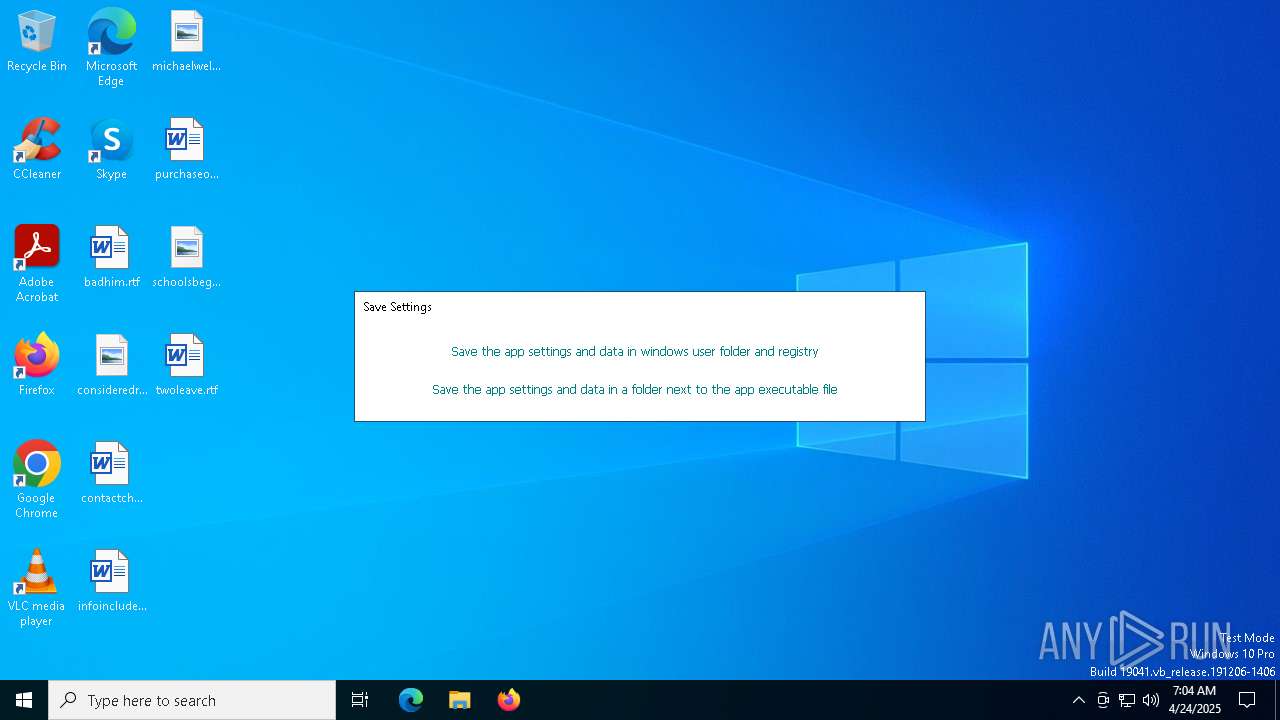
Task: Select the CCleaner desktop shortcut
Action: (x=37, y=149)
